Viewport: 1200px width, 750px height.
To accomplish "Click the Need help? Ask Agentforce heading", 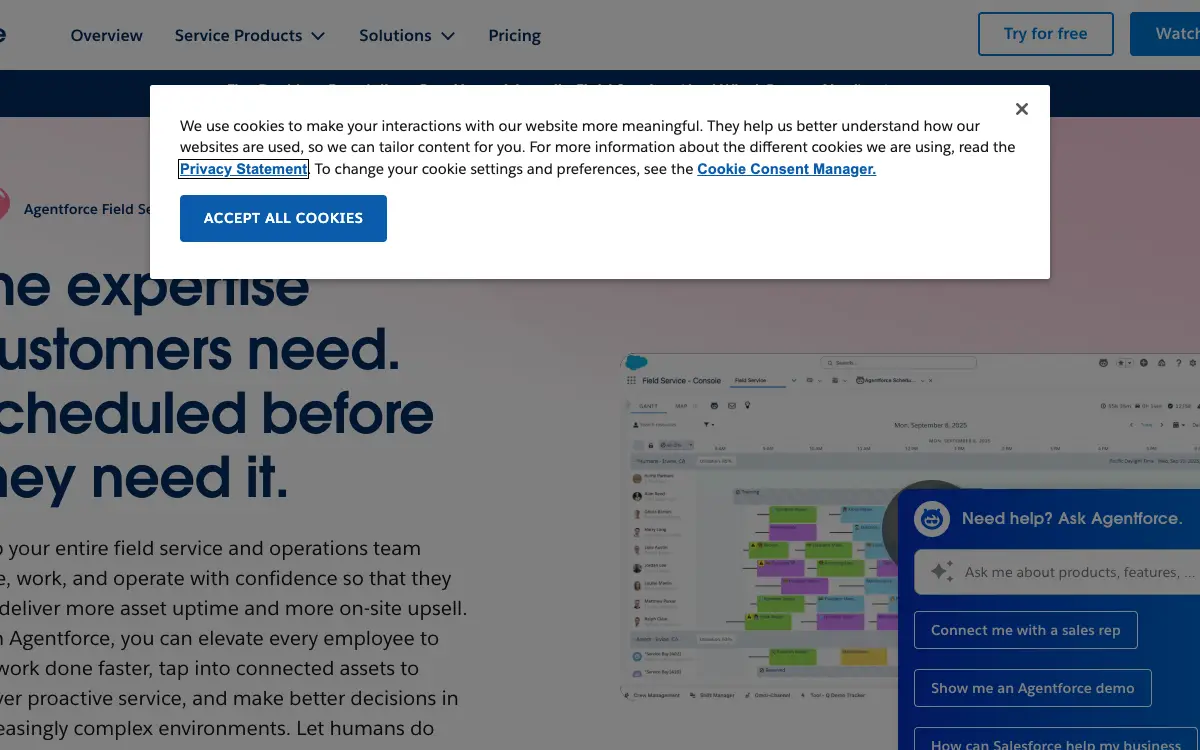I will 1071,519.
